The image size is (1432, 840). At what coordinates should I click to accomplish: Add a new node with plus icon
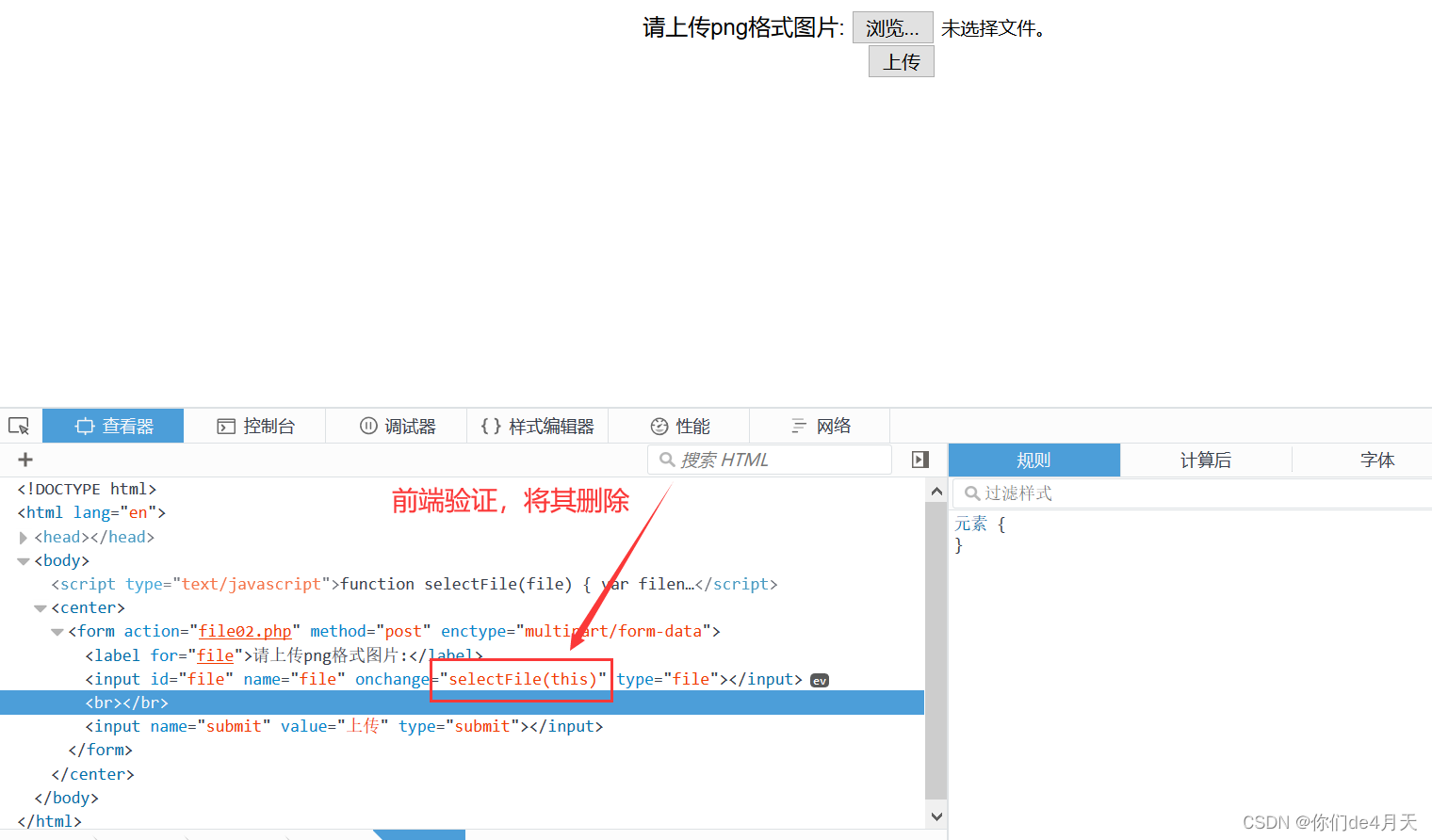click(25, 460)
